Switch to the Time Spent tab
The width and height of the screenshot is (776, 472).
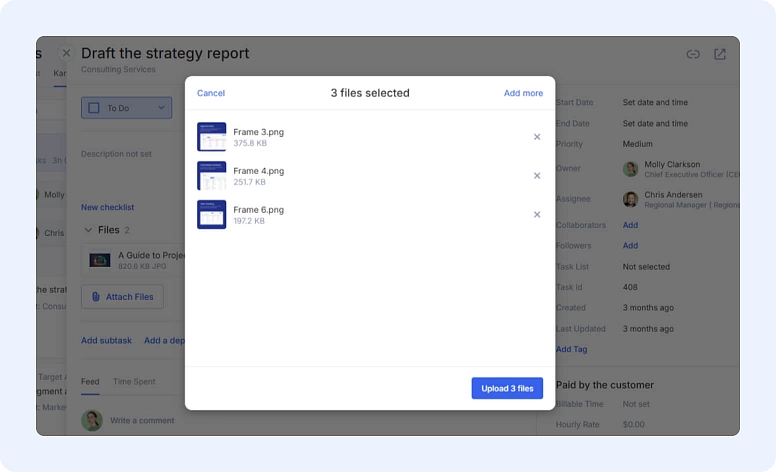pos(133,381)
